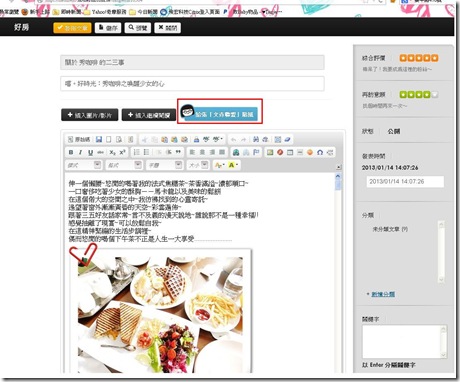Click the Preview document icon in editor toolbar

coord(119,139)
